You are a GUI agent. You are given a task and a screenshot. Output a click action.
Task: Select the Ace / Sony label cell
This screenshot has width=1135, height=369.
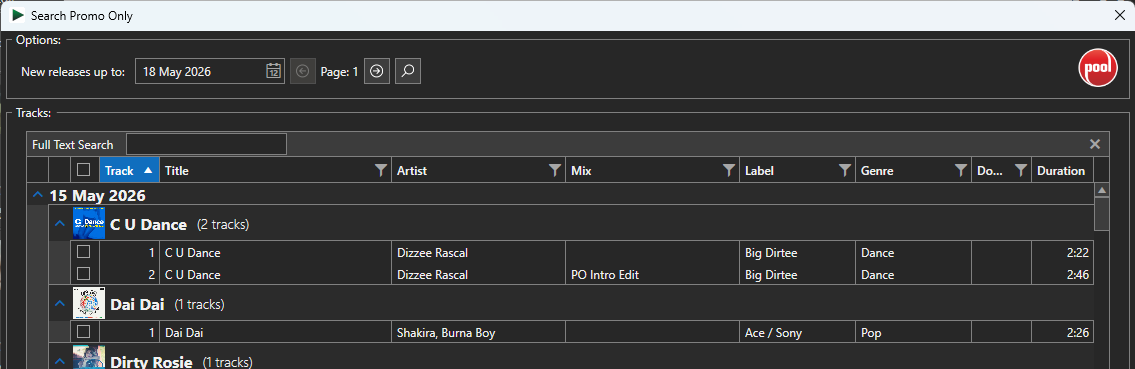pos(797,333)
